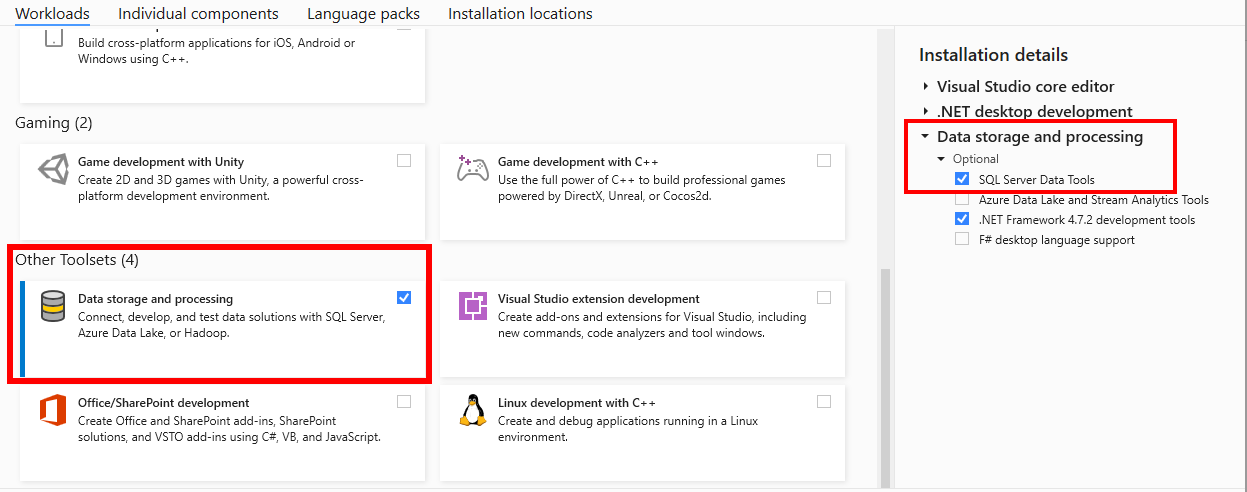Click the purple Visual Studio extension icon
The height and width of the screenshot is (492, 1247).
coord(473,305)
